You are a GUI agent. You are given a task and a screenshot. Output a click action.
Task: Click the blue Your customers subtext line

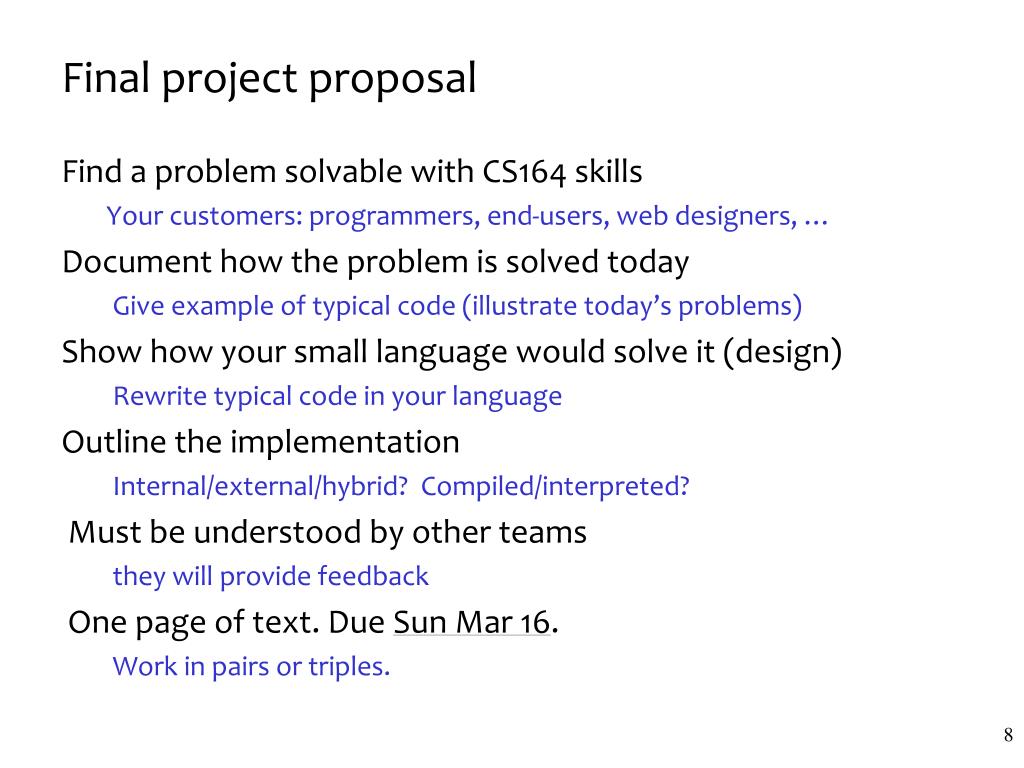point(467,216)
